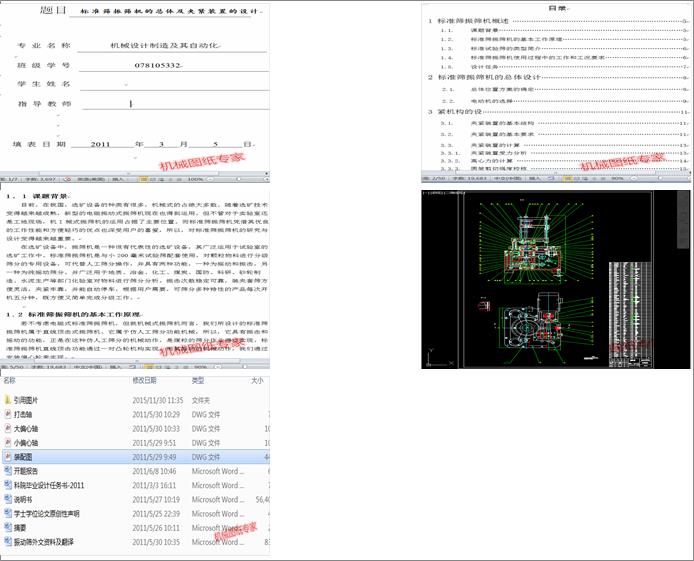Click the 100% zoom level in cover-page Word window

[195, 179]
